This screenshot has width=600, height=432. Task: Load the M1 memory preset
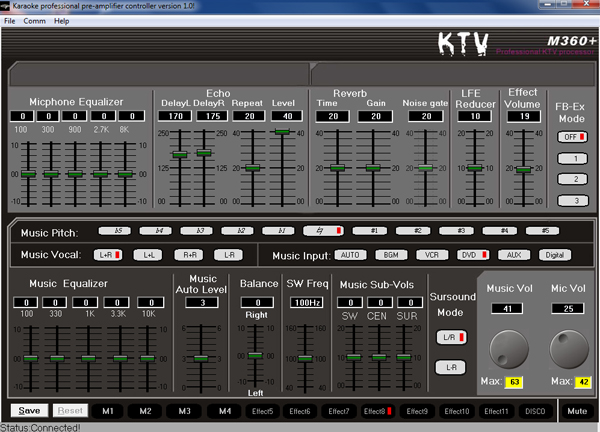[108, 410]
